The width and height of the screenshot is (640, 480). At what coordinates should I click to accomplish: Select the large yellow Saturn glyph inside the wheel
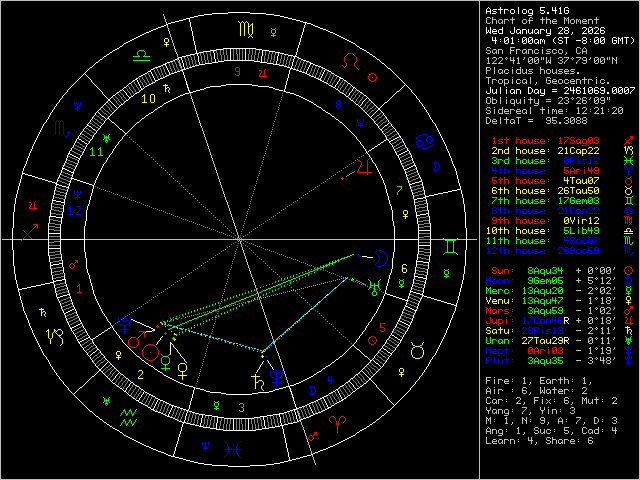[x=258, y=382]
